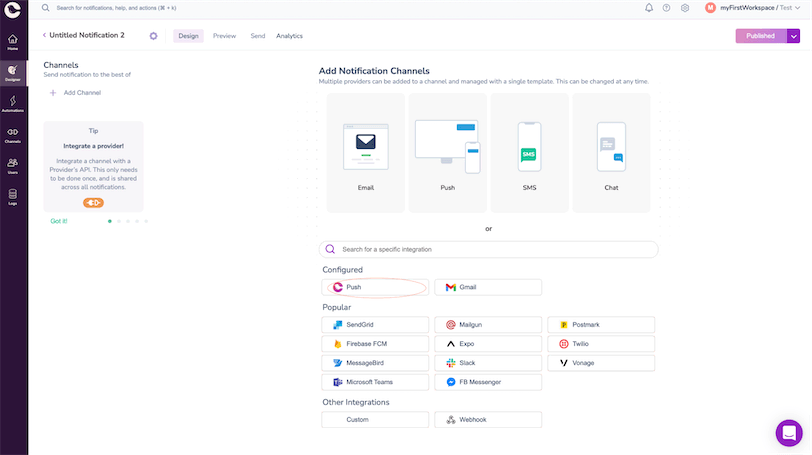Expand the Published dropdown arrow
The width and height of the screenshot is (812, 455).
pos(793,36)
